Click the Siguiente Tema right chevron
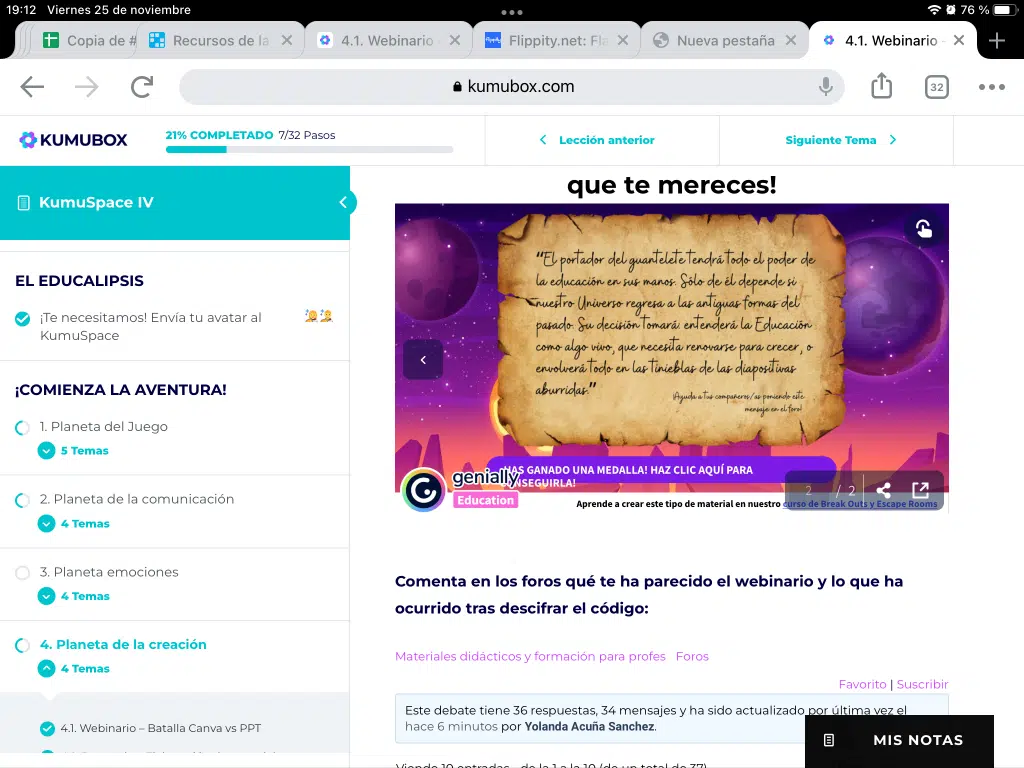The image size is (1024, 768). point(893,140)
